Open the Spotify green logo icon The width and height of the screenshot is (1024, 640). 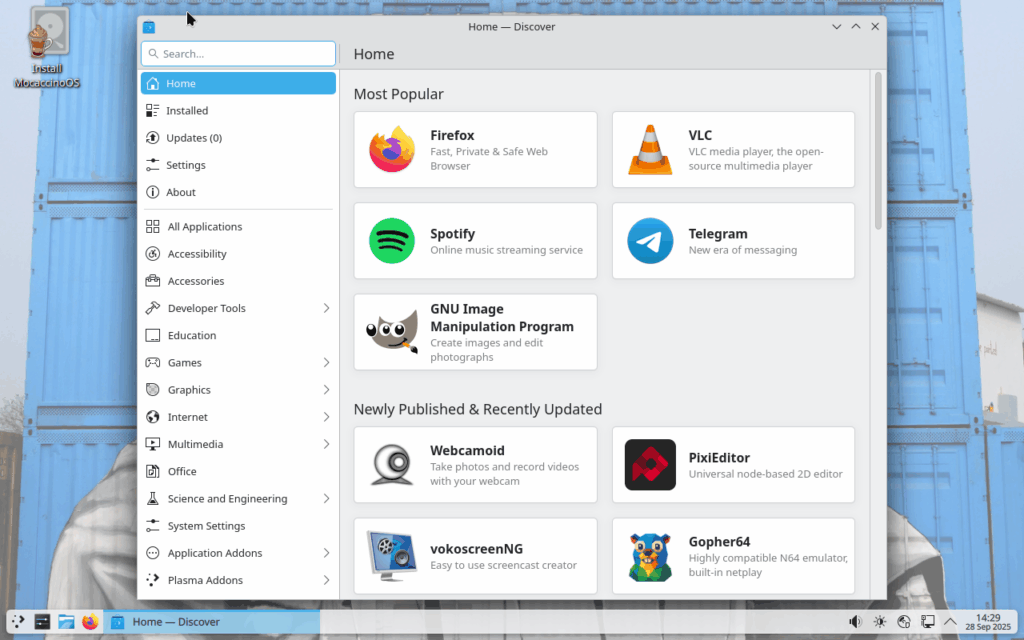pos(392,241)
